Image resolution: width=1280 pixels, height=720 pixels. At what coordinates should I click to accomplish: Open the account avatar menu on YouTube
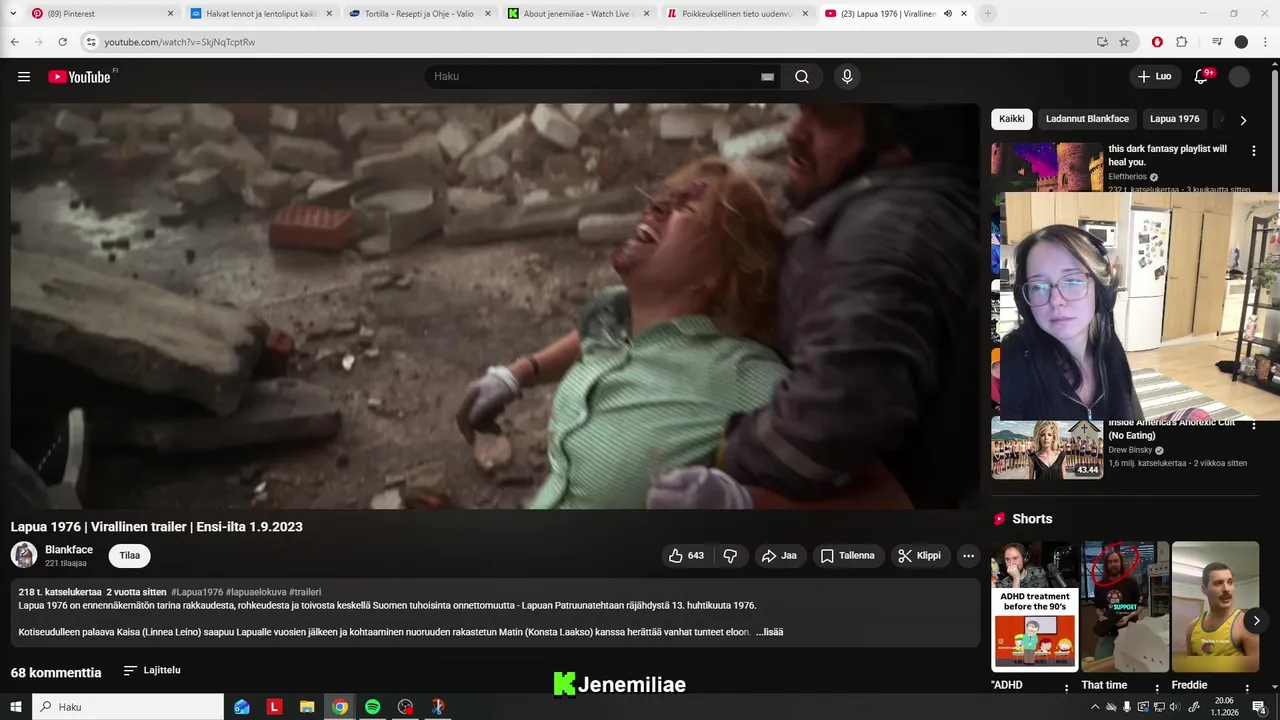pos(1239,77)
